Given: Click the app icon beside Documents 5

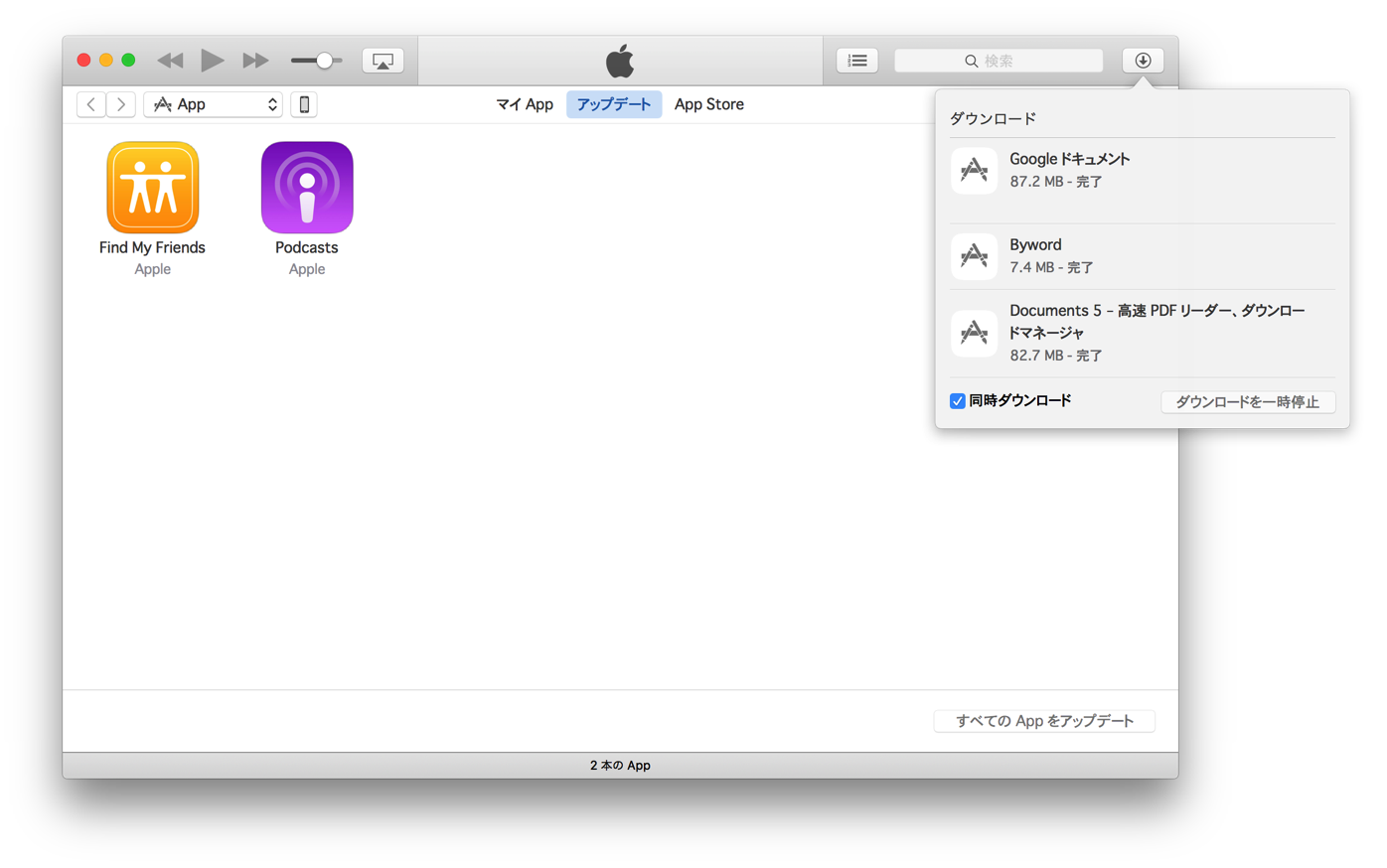Looking at the screenshot, I should (974, 333).
